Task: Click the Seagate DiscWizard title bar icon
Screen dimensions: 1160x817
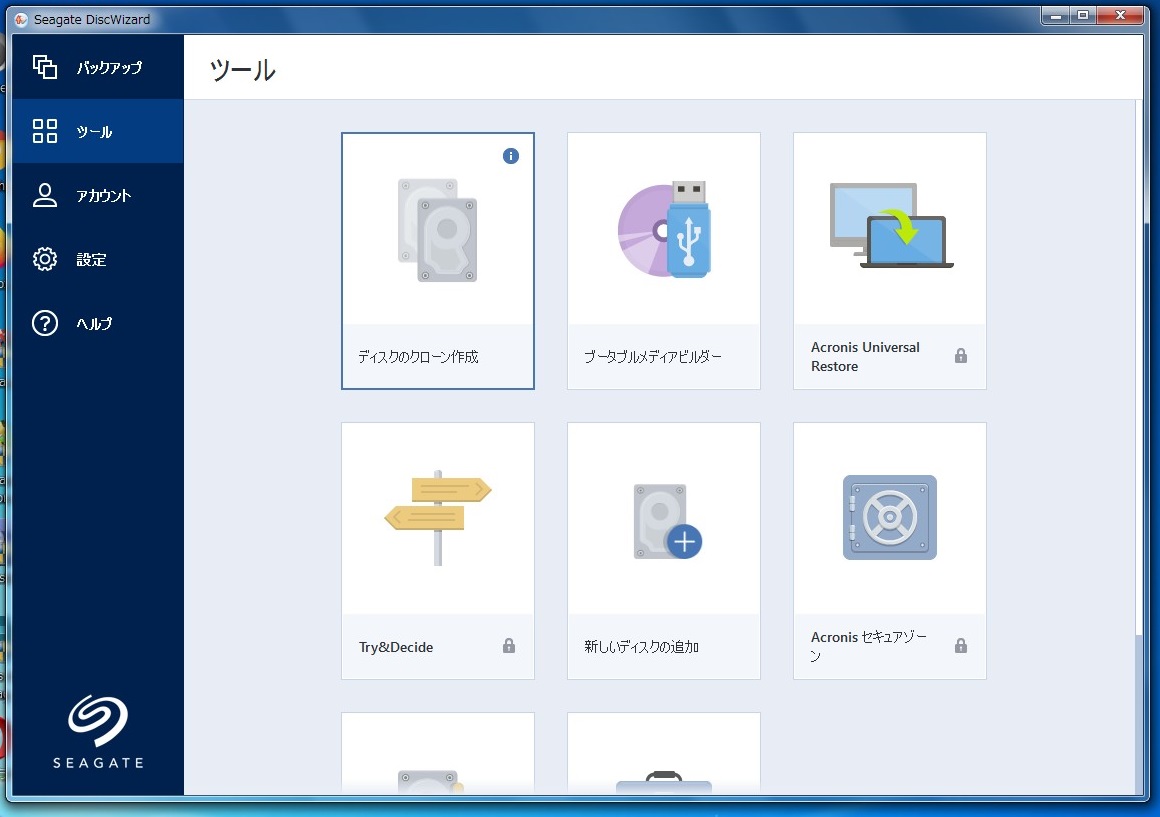Action: pyautogui.click(x=21, y=19)
